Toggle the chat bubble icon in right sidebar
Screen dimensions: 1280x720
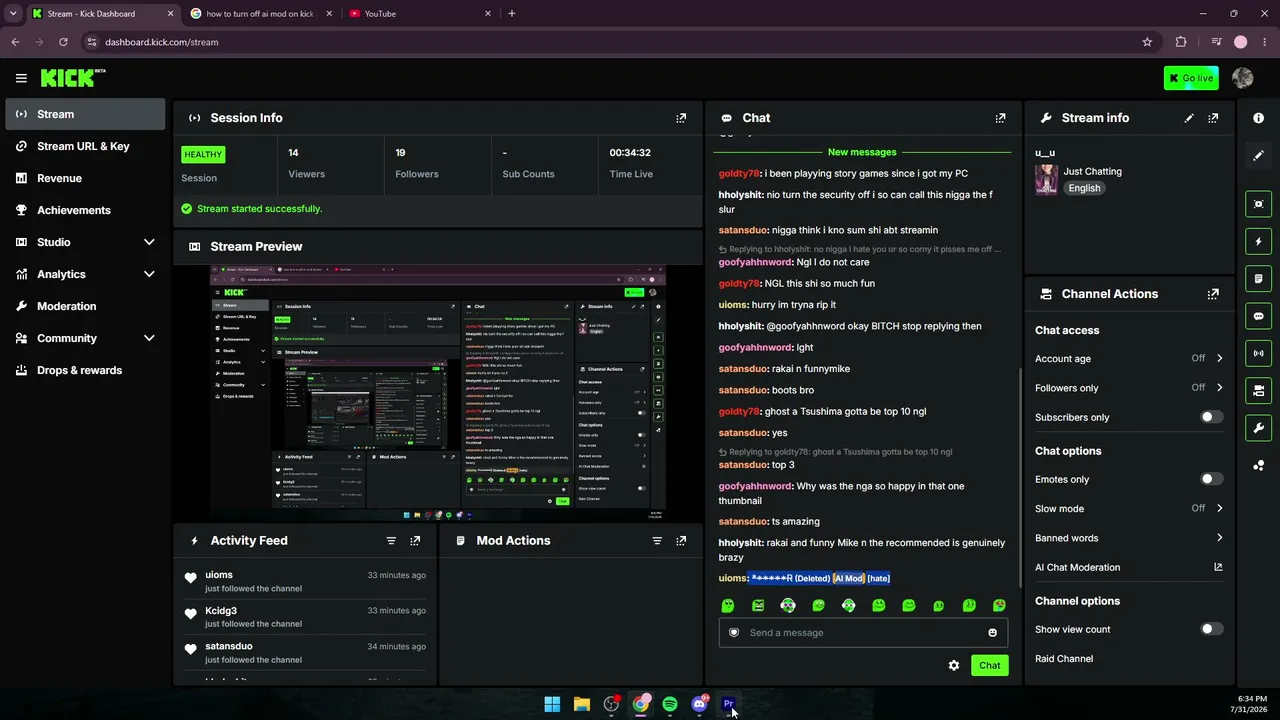coord(1258,316)
